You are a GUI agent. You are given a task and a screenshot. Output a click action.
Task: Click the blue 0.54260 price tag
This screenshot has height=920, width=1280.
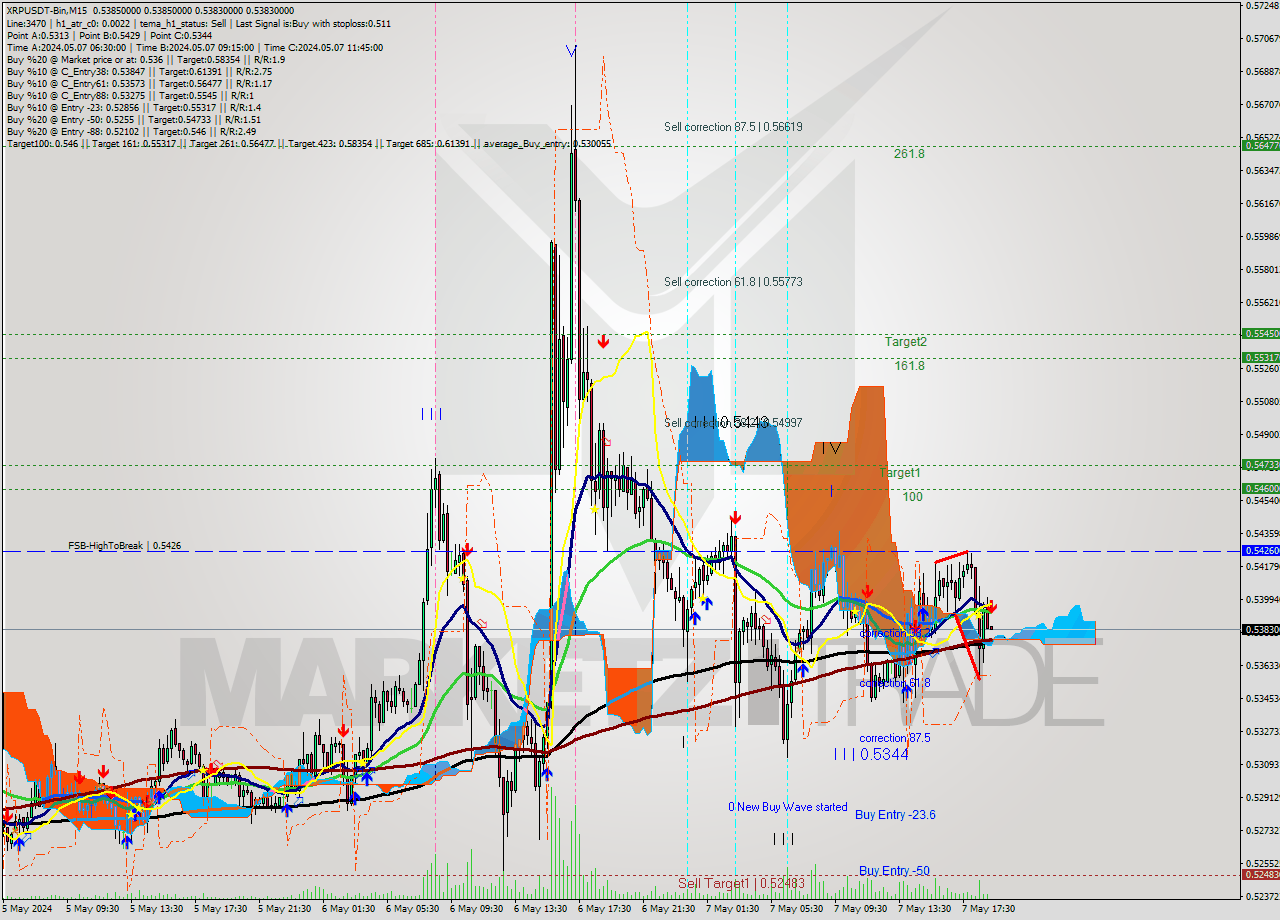click(1260, 551)
